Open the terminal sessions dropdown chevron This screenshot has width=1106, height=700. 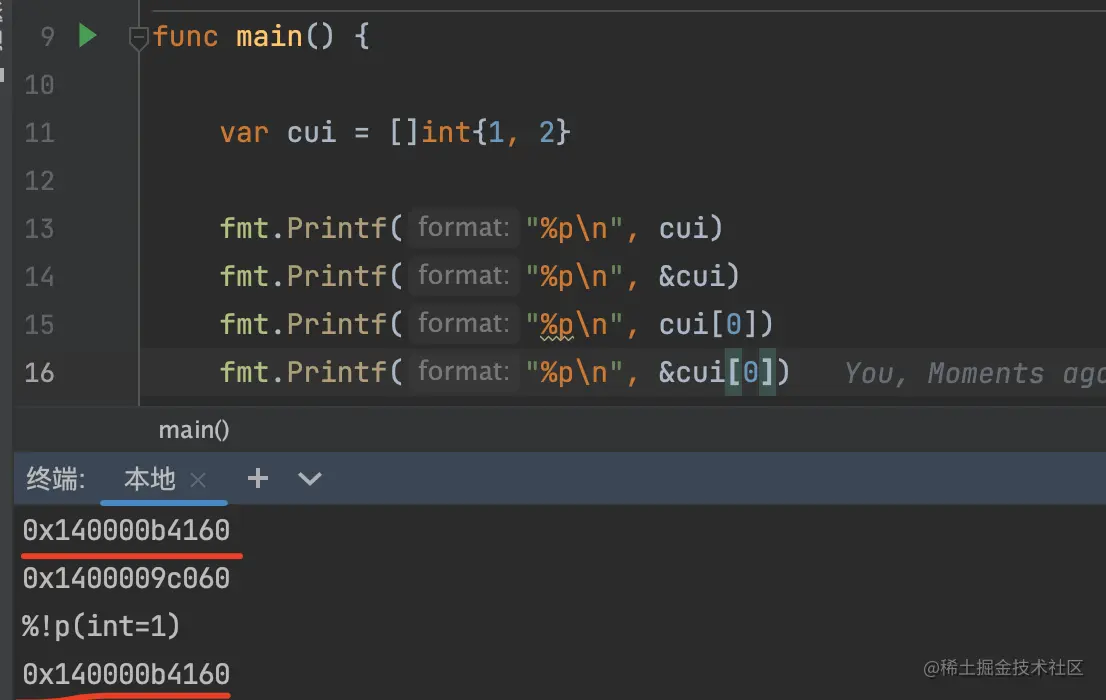tap(310, 479)
